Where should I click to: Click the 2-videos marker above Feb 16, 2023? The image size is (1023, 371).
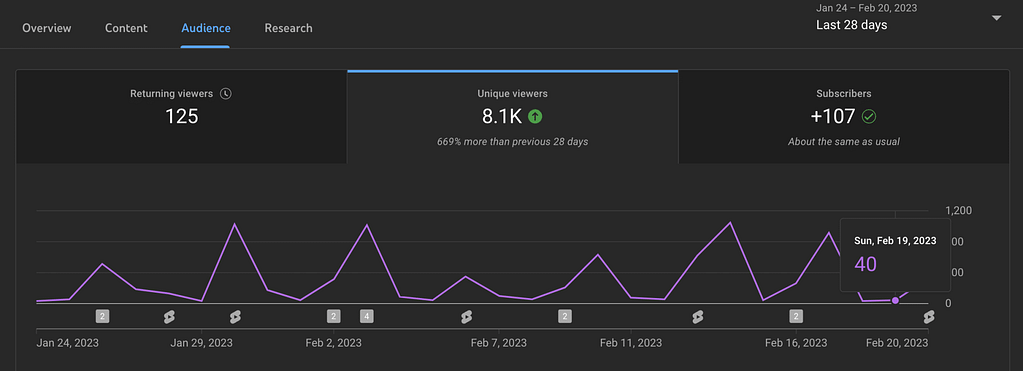coord(796,316)
